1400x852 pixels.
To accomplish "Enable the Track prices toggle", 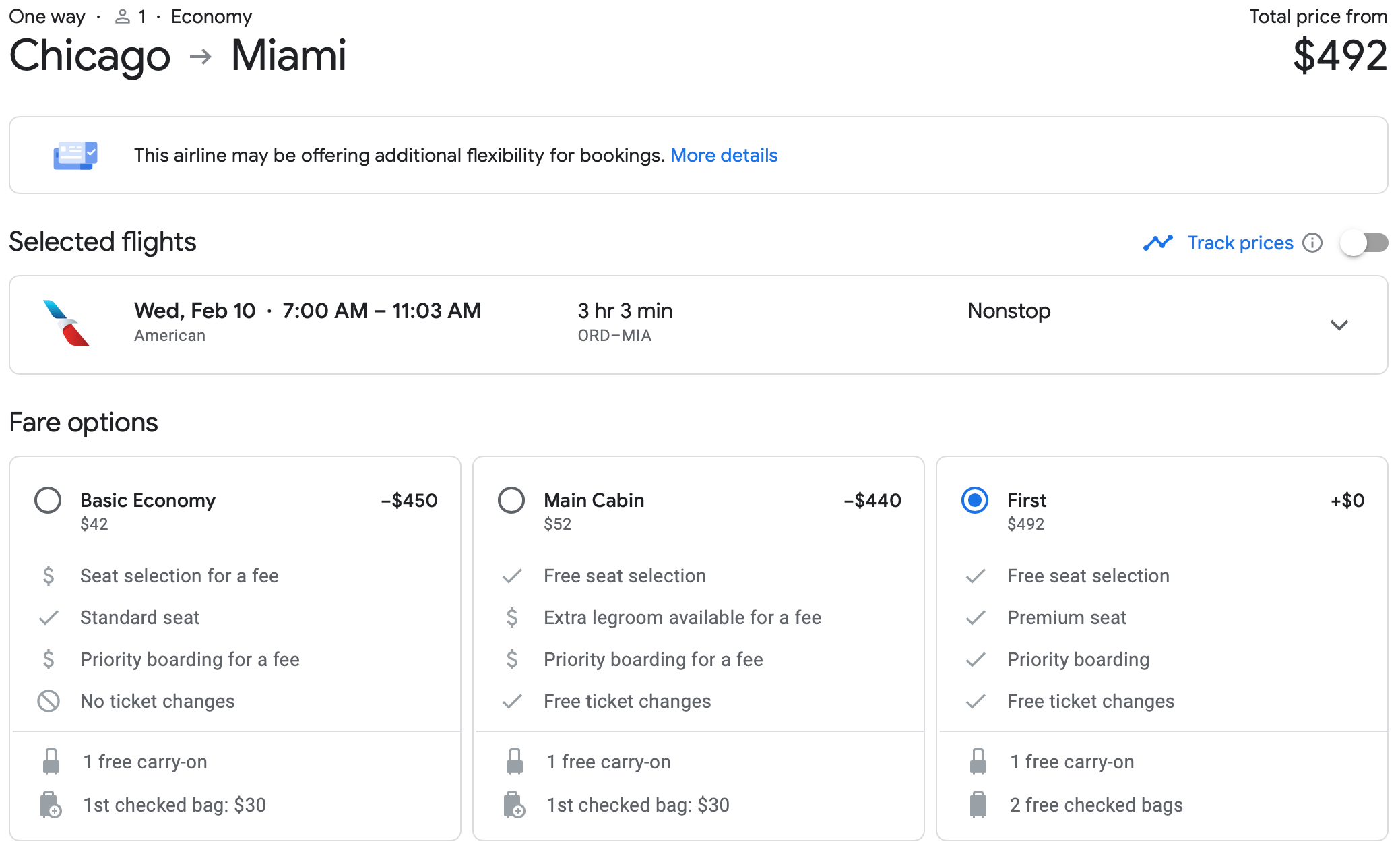I will click(x=1363, y=243).
